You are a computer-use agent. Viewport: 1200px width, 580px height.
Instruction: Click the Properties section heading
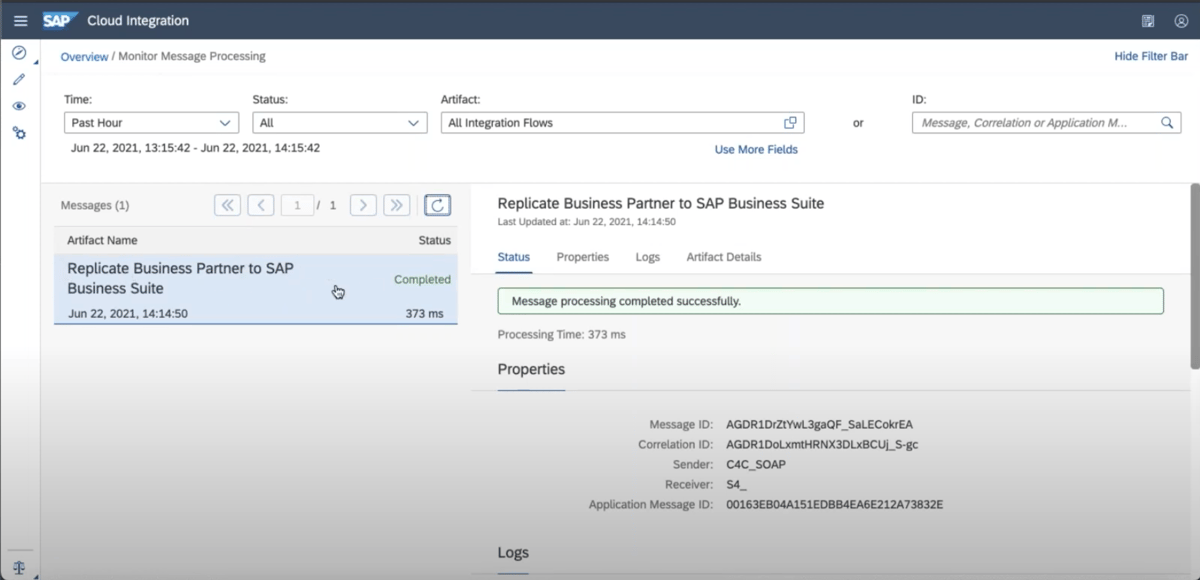click(x=531, y=369)
